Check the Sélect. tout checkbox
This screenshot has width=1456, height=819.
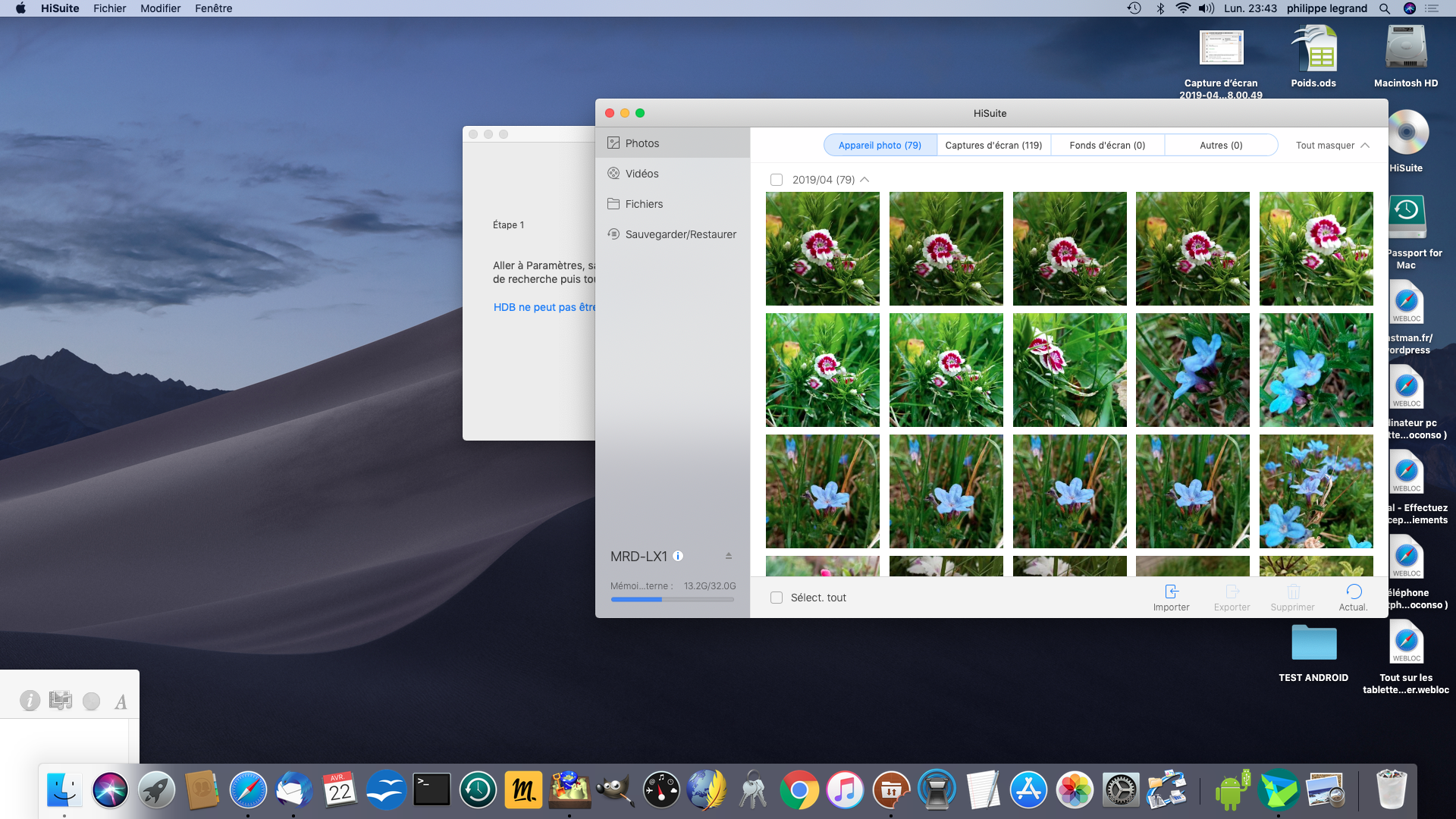coord(777,598)
